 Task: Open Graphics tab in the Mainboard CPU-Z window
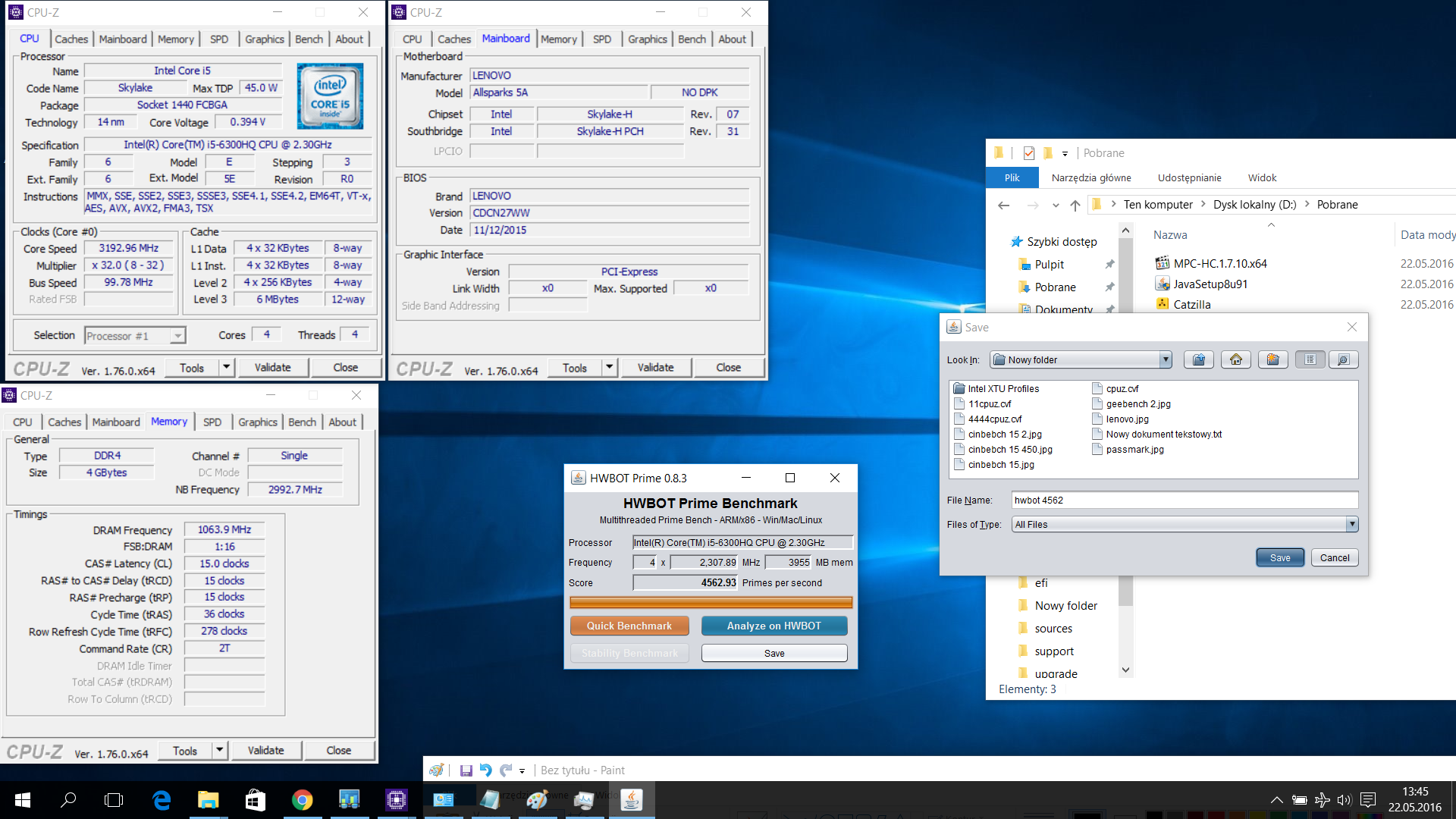pos(647,39)
